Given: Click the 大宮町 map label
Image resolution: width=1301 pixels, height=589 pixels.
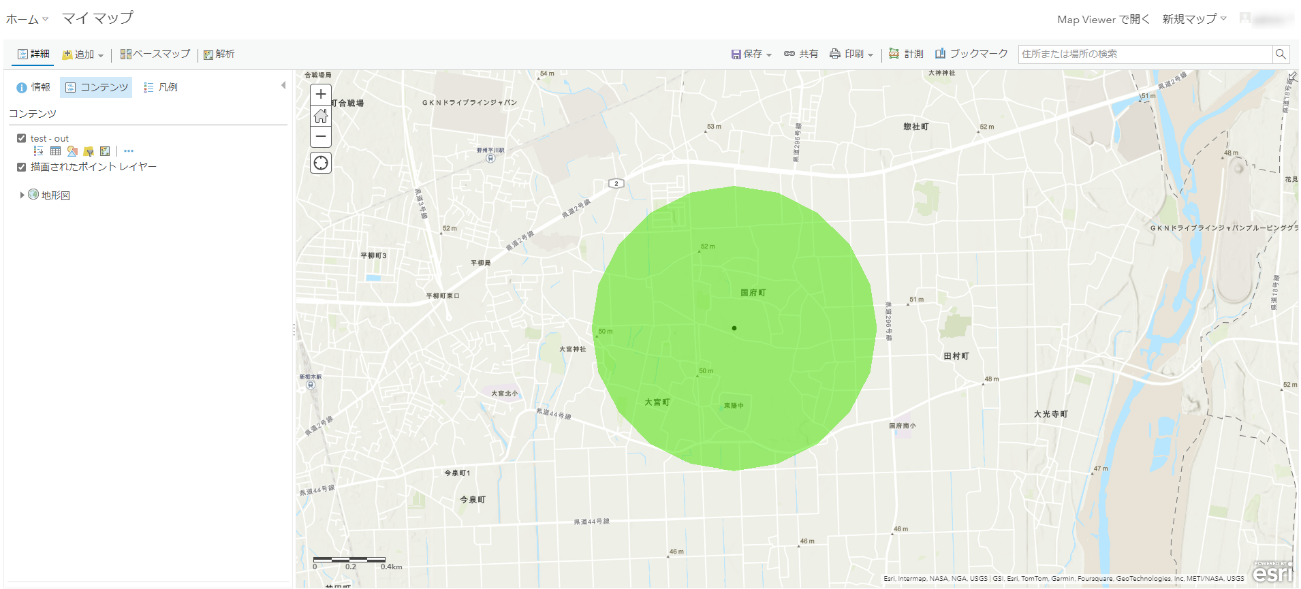Looking at the screenshot, I should (657, 401).
